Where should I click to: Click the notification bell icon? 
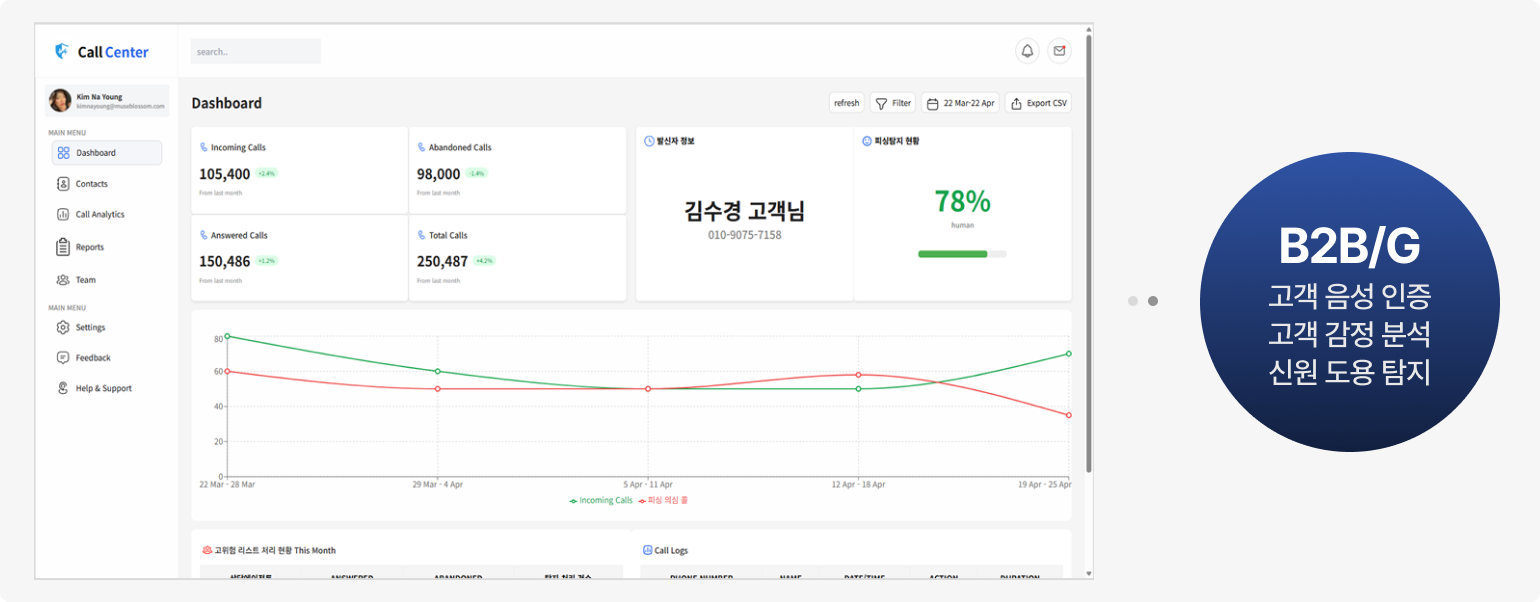coord(1027,51)
